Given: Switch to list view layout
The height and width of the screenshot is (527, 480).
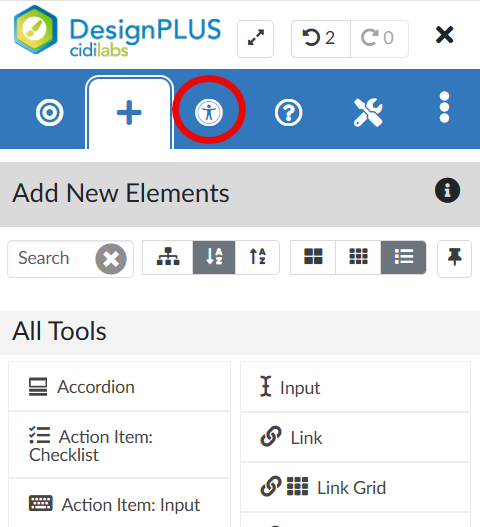Looking at the screenshot, I should pos(403,257).
